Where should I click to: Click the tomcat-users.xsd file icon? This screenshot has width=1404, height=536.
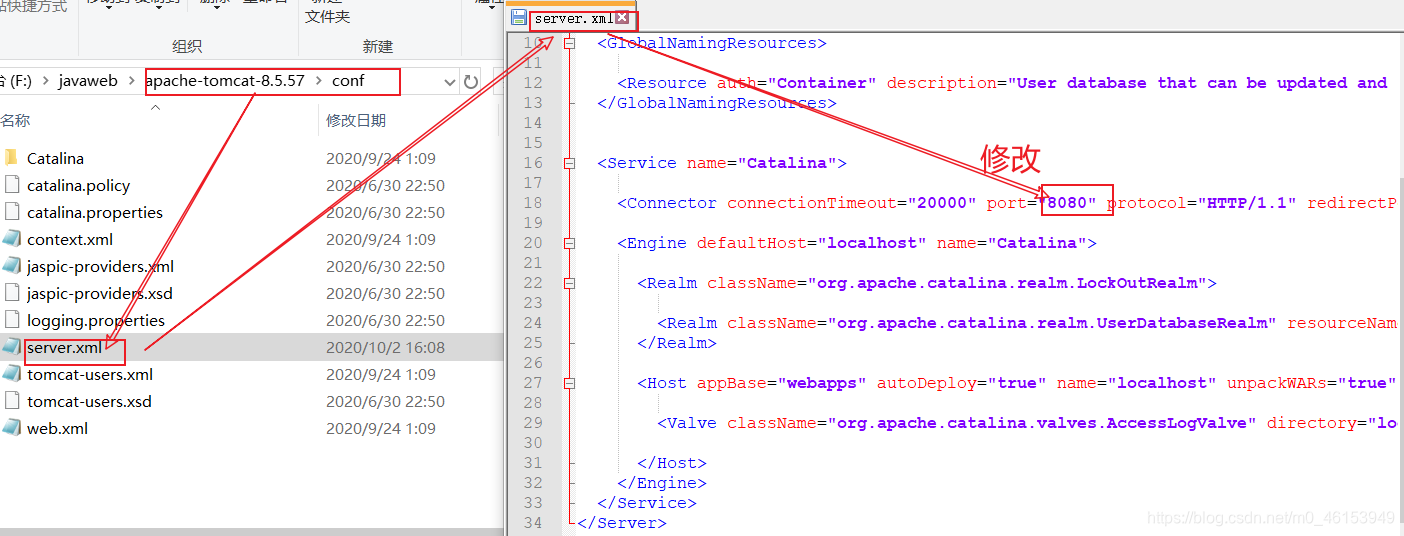[x=12, y=401]
